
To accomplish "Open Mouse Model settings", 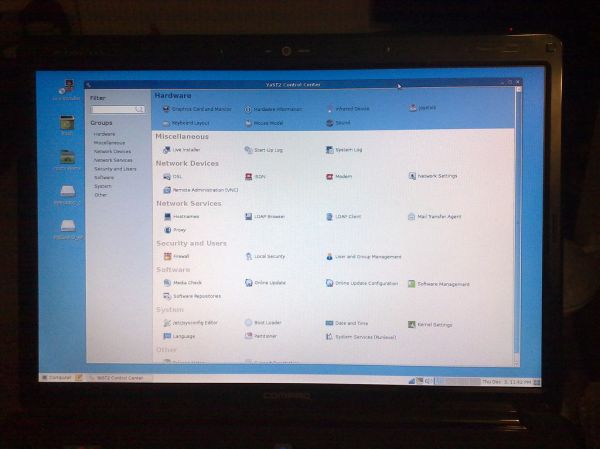I will click(x=264, y=123).
